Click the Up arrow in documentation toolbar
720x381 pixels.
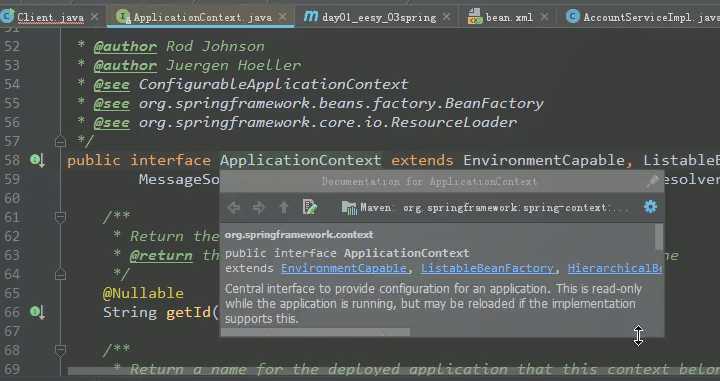[284, 208]
